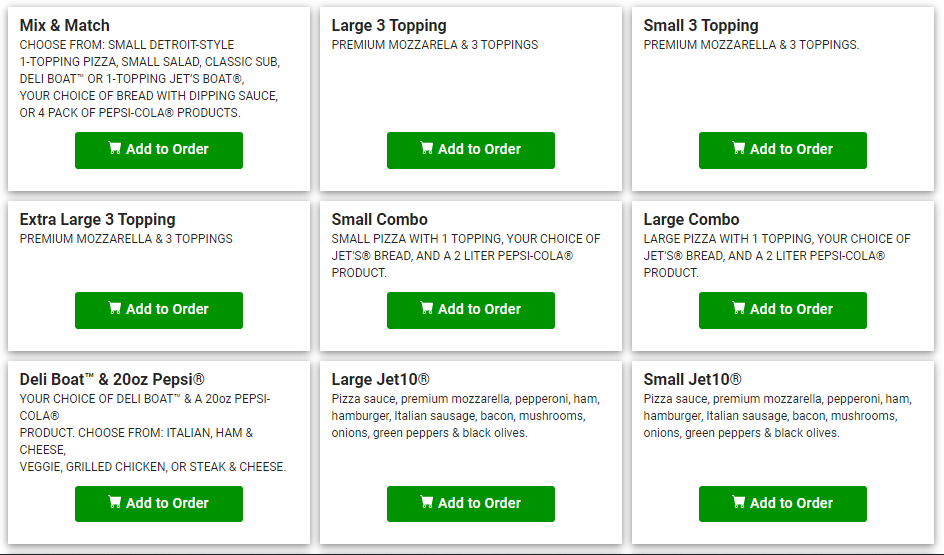Click the cart icon under Small 3 Topping

click(739, 148)
